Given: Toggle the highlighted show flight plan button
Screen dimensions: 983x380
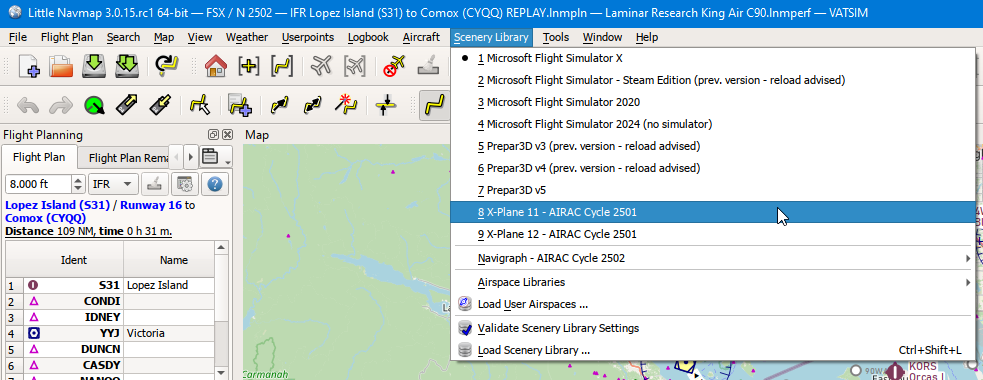Looking at the screenshot, I should (435, 104).
